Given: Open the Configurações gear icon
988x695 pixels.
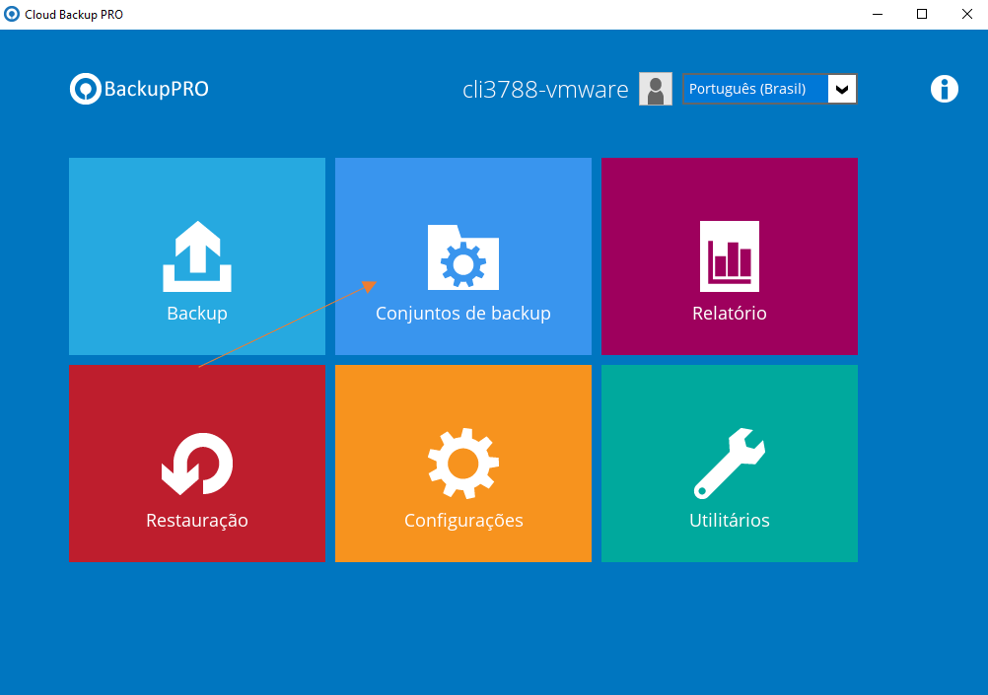Looking at the screenshot, I should pos(463,464).
